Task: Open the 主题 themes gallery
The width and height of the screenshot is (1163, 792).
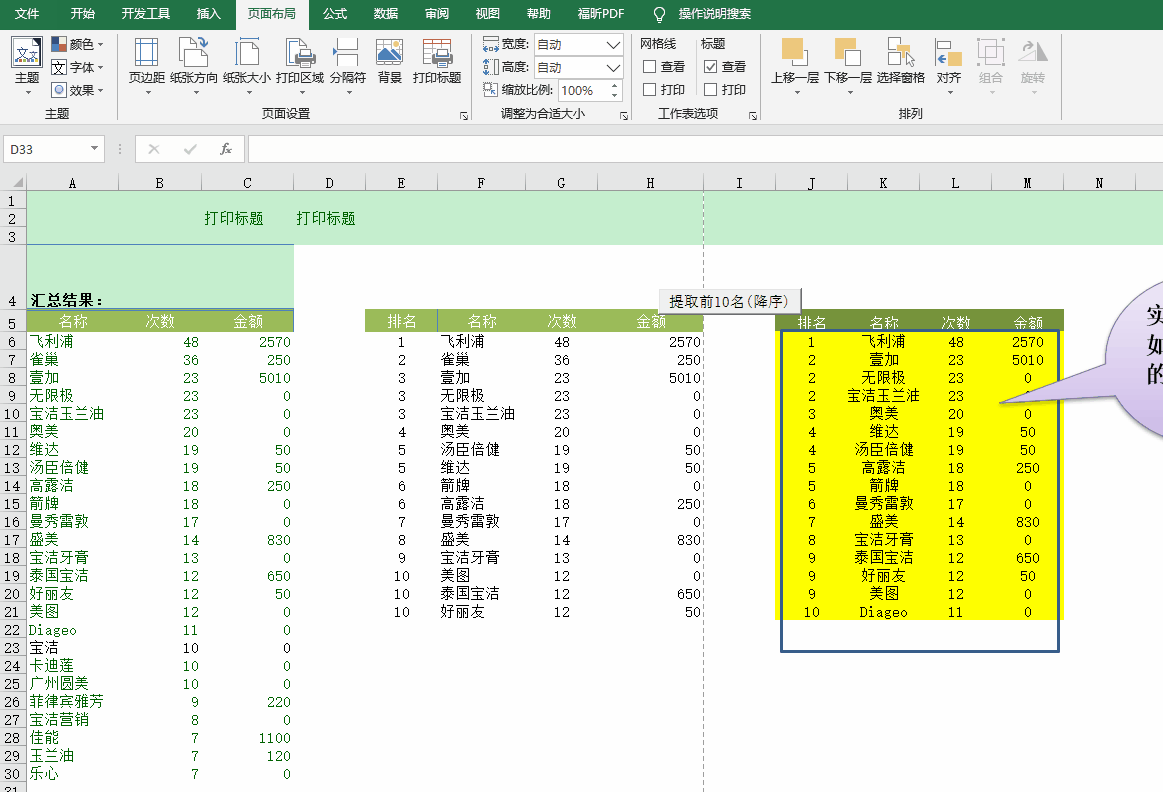Action: (x=27, y=65)
